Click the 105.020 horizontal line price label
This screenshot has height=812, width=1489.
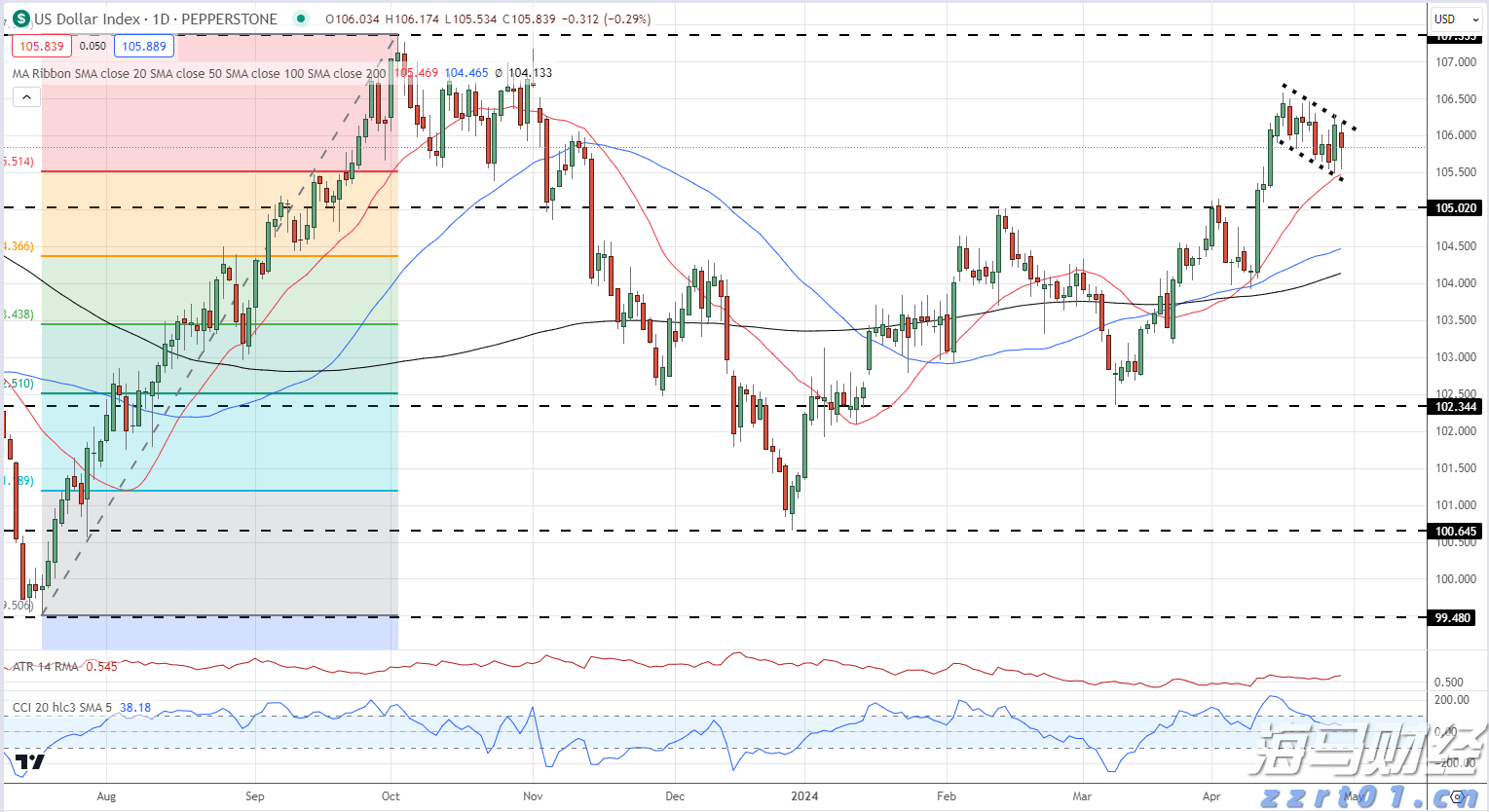pos(1455,207)
